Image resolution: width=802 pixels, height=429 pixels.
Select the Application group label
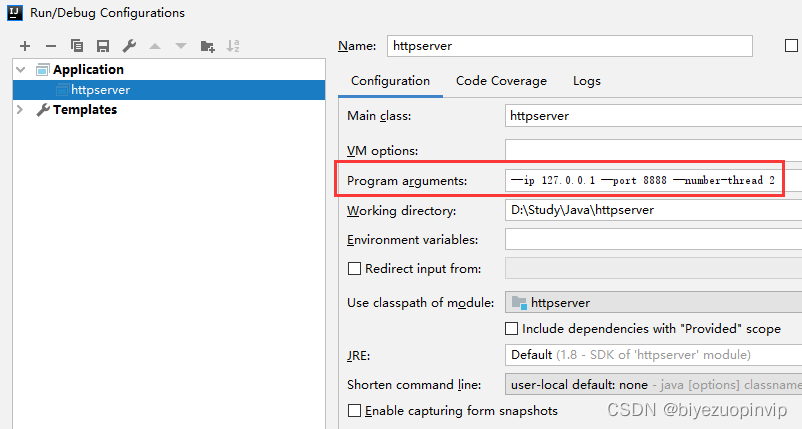coord(88,70)
